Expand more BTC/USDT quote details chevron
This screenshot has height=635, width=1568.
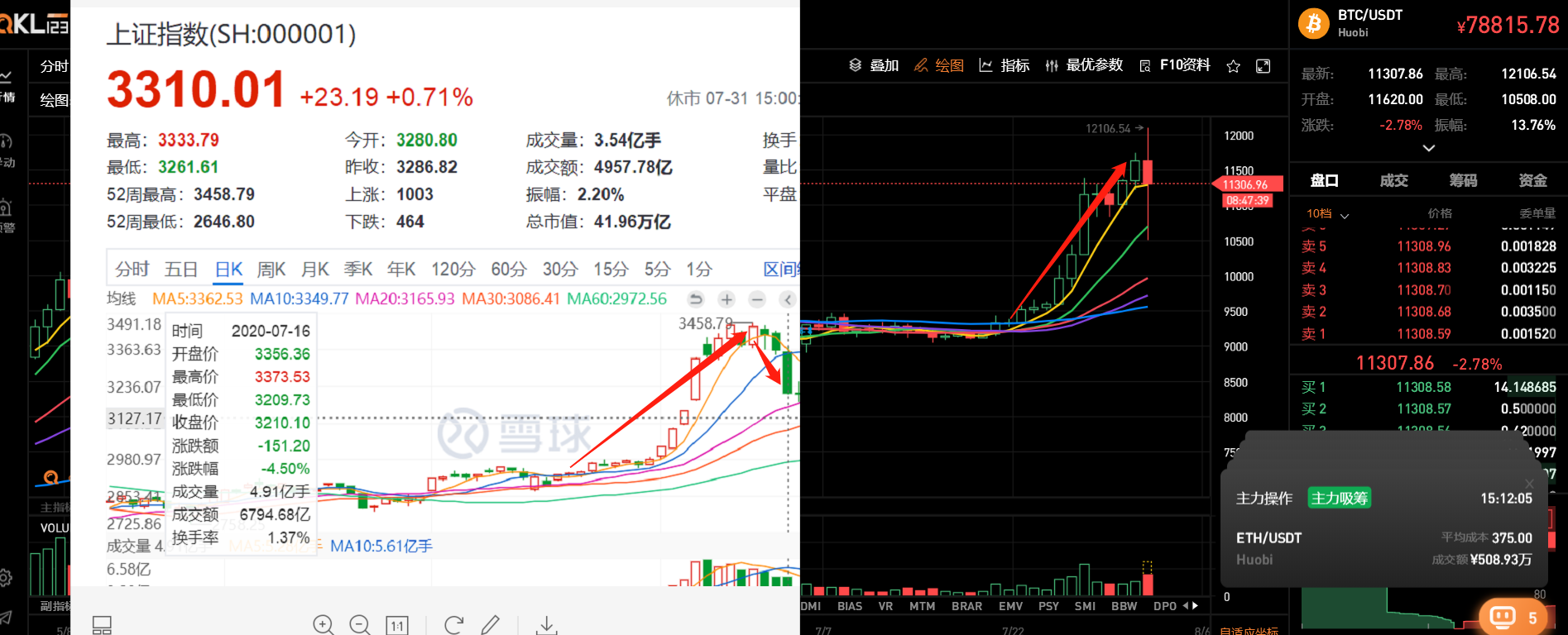click(1428, 148)
